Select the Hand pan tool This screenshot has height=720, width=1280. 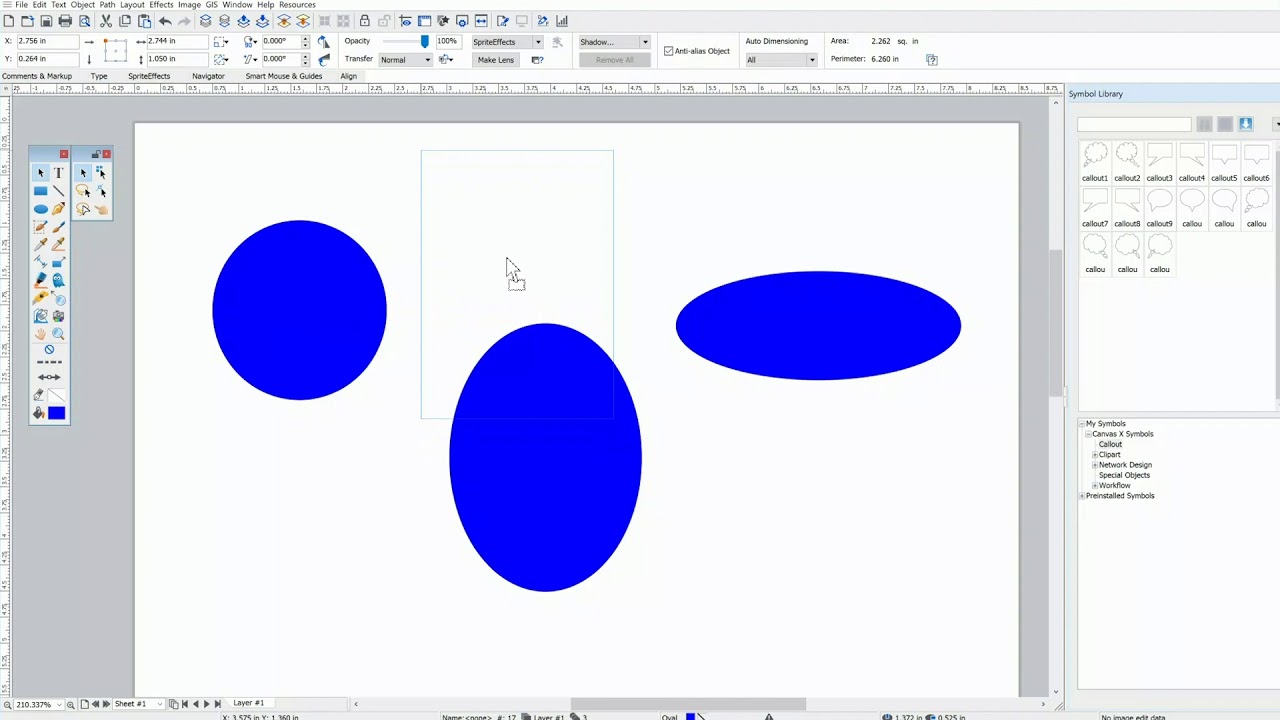click(40, 334)
